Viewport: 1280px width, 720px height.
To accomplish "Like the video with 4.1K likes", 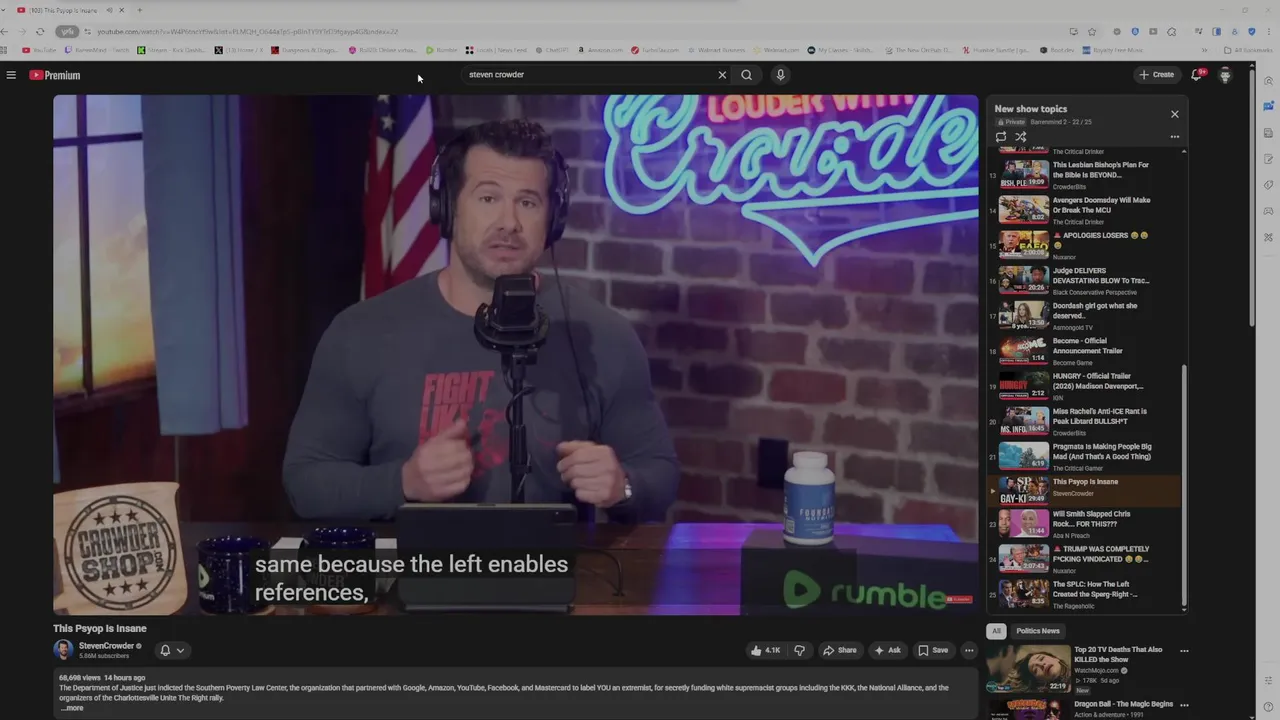I will (765, 650).
